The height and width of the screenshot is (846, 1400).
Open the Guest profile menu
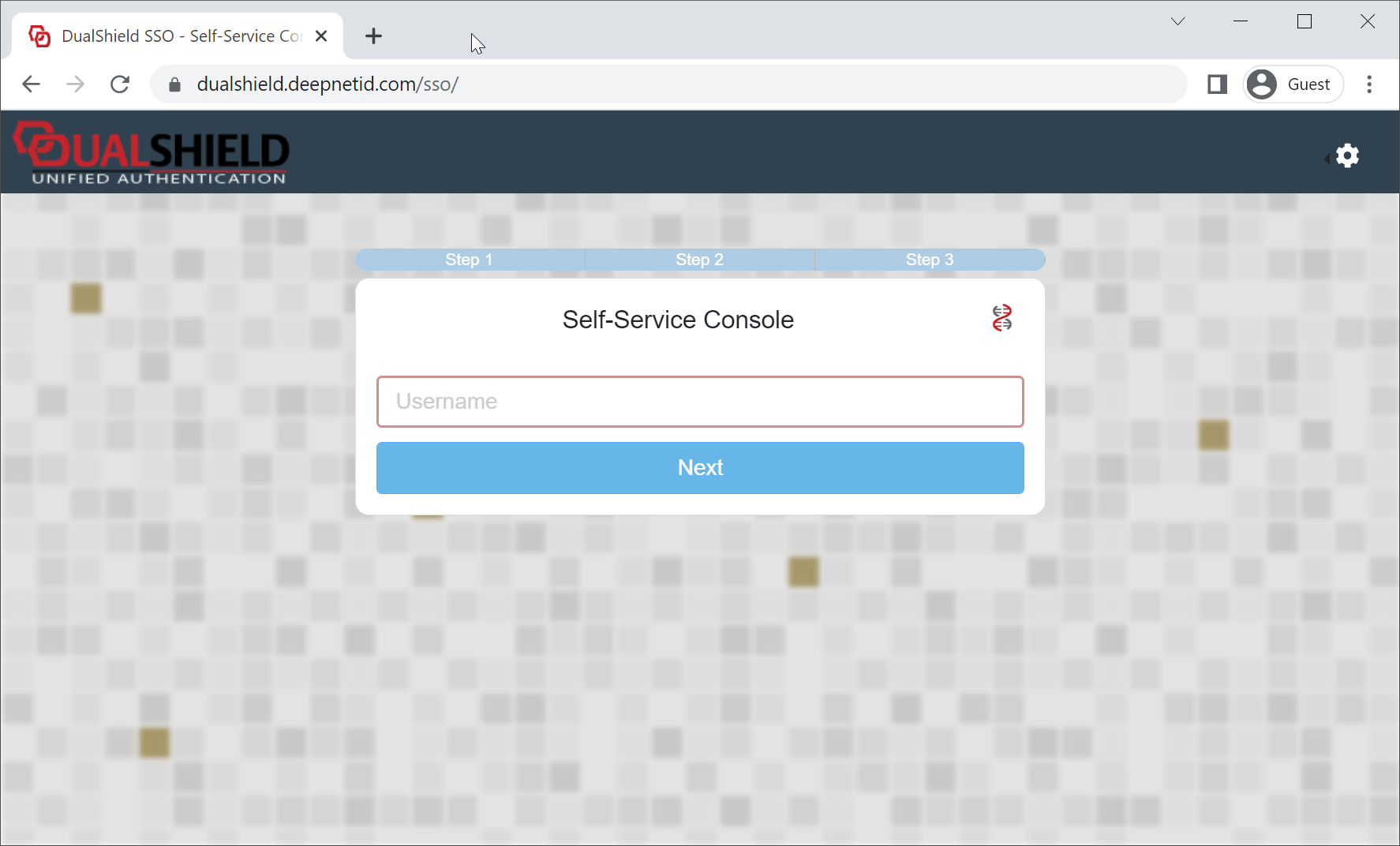point(1293,84)
